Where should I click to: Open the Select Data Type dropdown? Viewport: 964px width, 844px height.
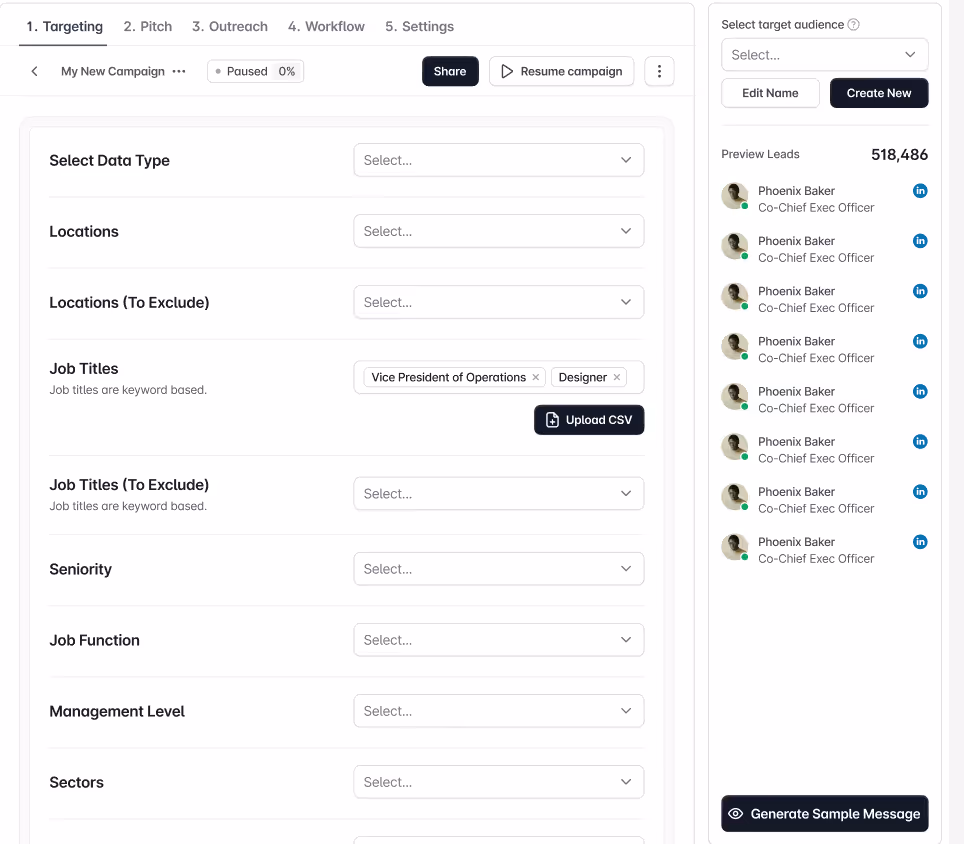(499, 160)
